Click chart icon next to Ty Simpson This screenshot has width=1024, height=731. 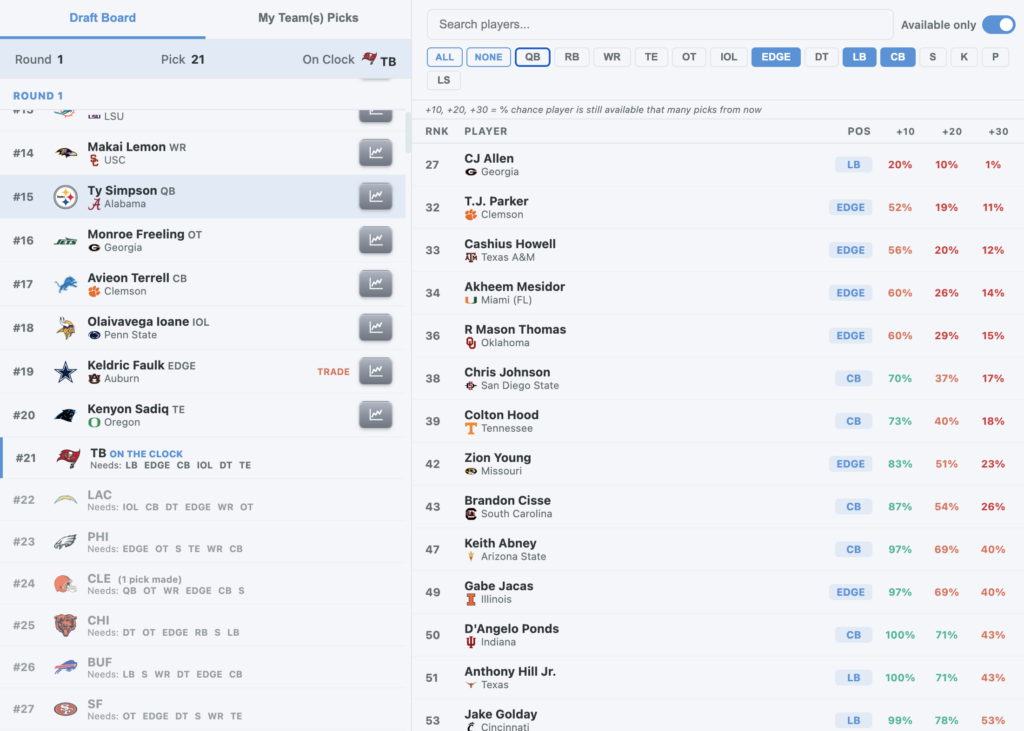375,197
